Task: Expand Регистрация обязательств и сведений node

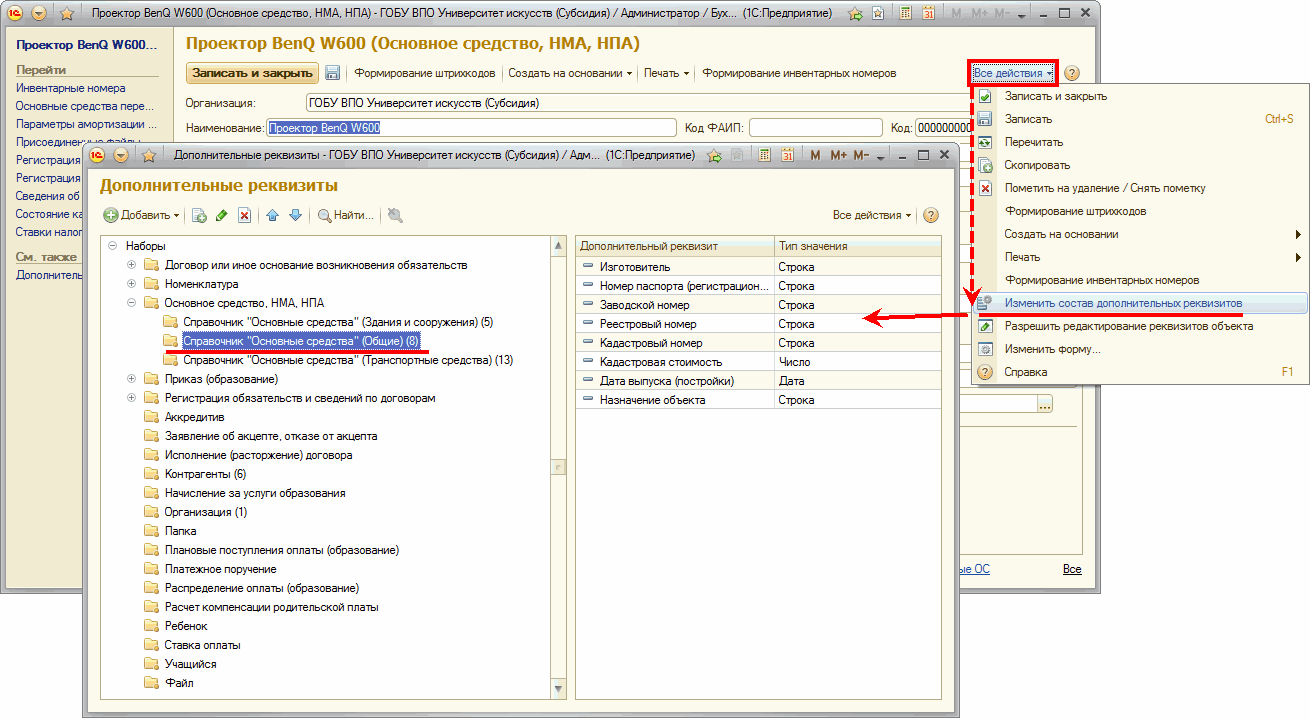Action: (x=132, y=398)
